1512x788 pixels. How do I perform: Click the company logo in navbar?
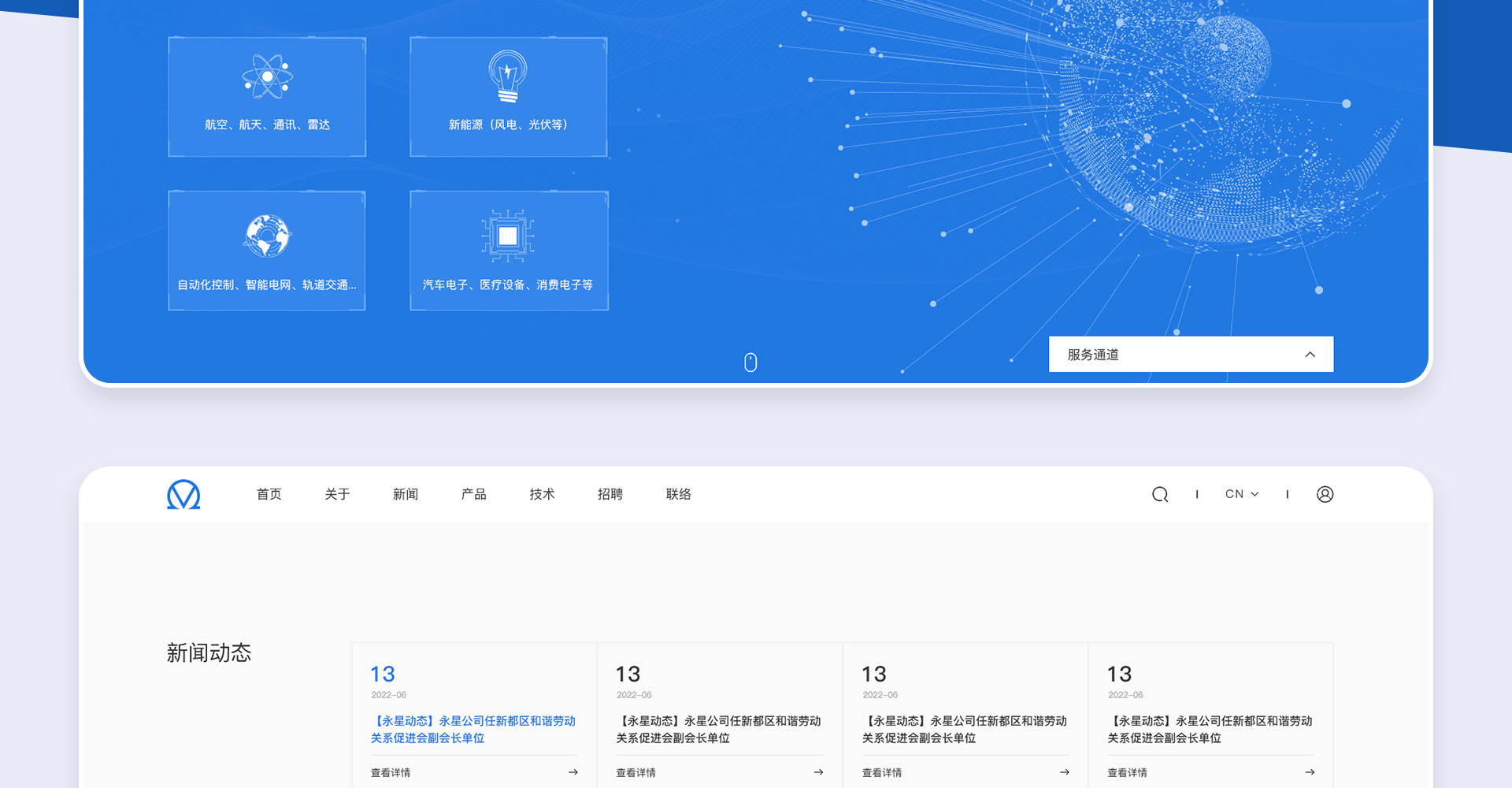point(183,494)
